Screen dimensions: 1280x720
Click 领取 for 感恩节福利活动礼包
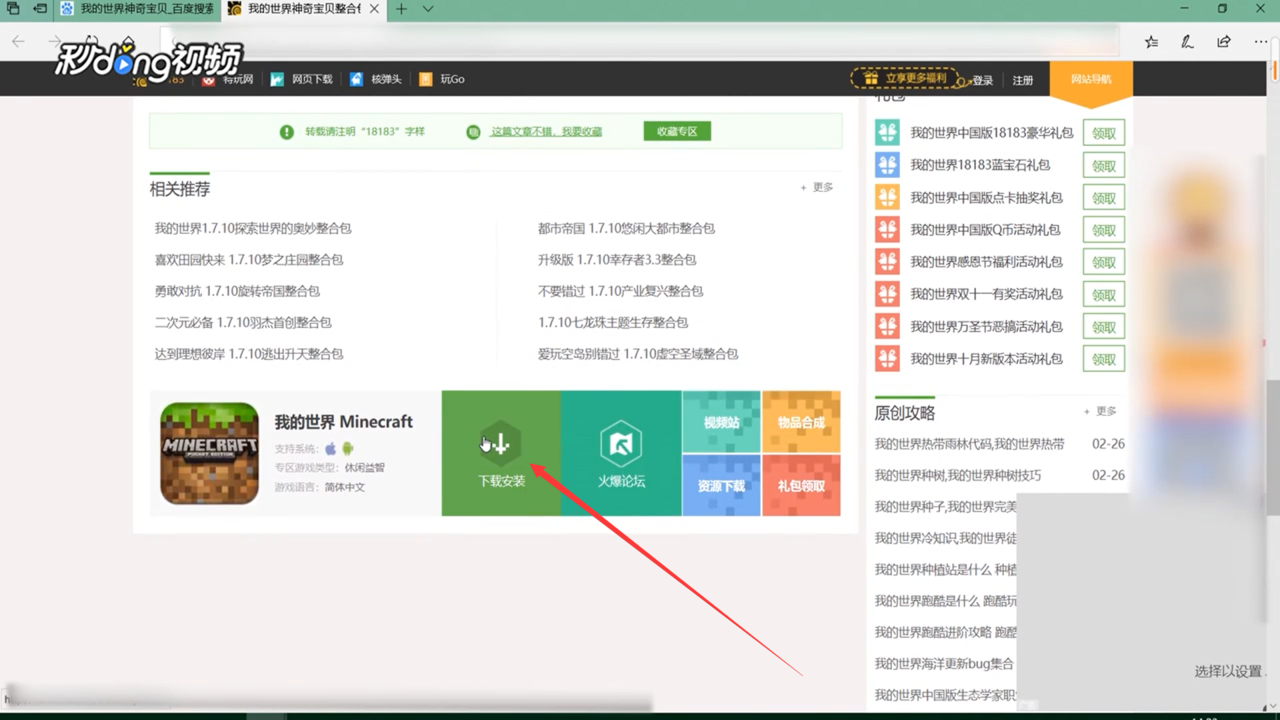(1104, 262)
